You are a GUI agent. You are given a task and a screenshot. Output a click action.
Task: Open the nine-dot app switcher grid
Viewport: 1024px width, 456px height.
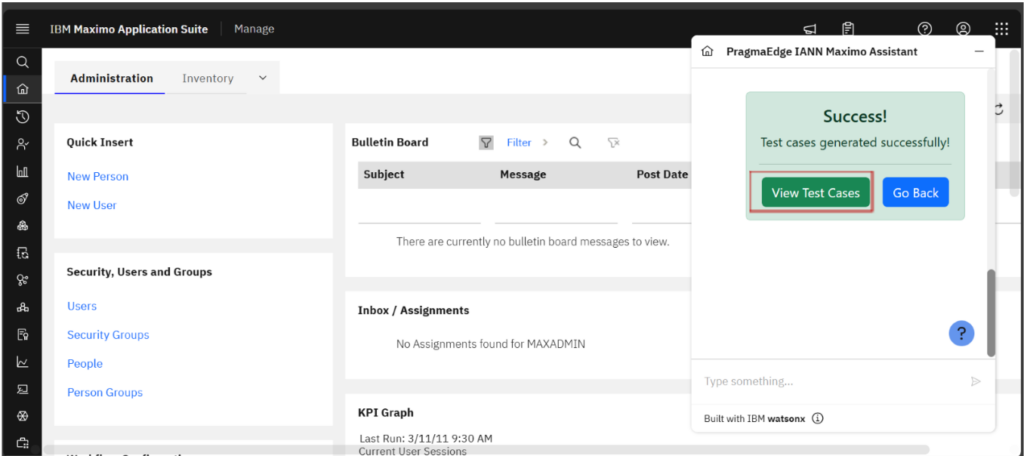pos(1001,29)
